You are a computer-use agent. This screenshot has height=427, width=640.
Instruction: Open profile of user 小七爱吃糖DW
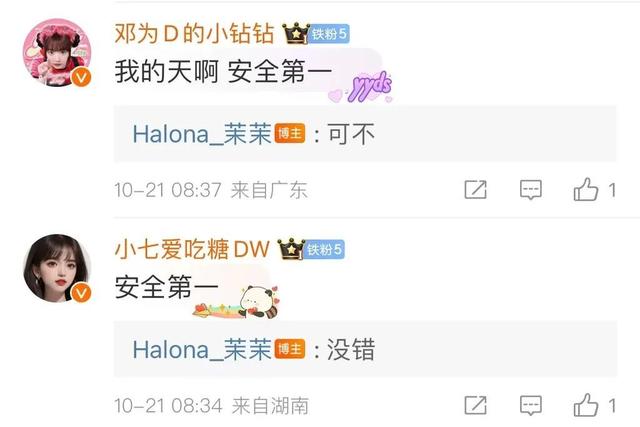(x=192, y=249)
